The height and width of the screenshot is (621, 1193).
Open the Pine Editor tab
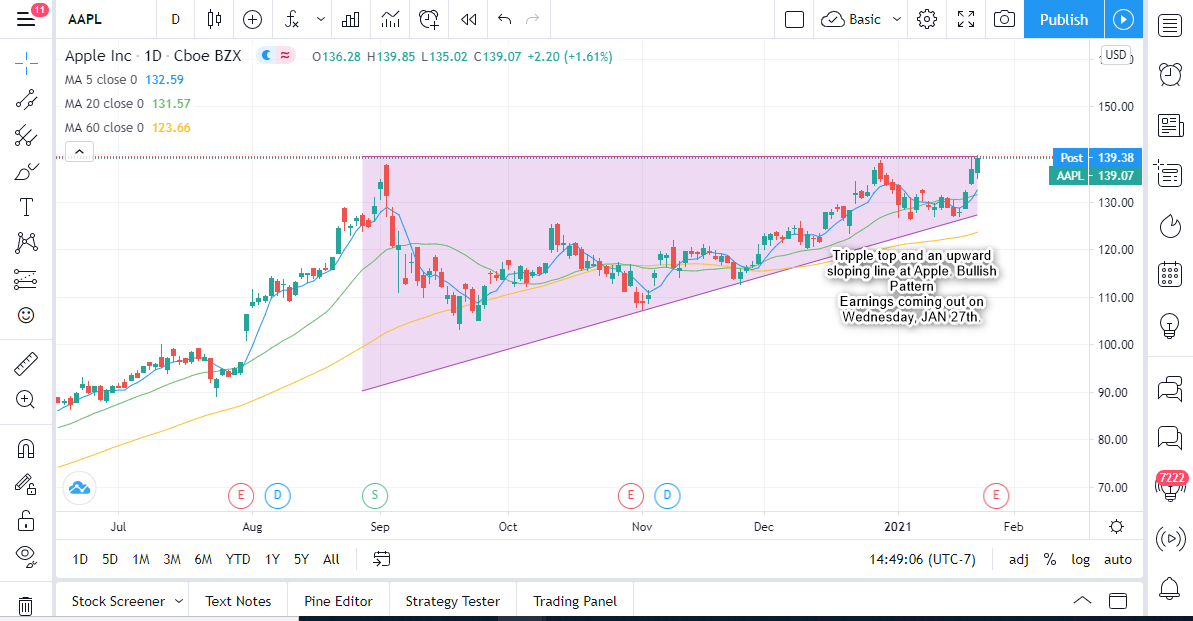click(339, 601)
